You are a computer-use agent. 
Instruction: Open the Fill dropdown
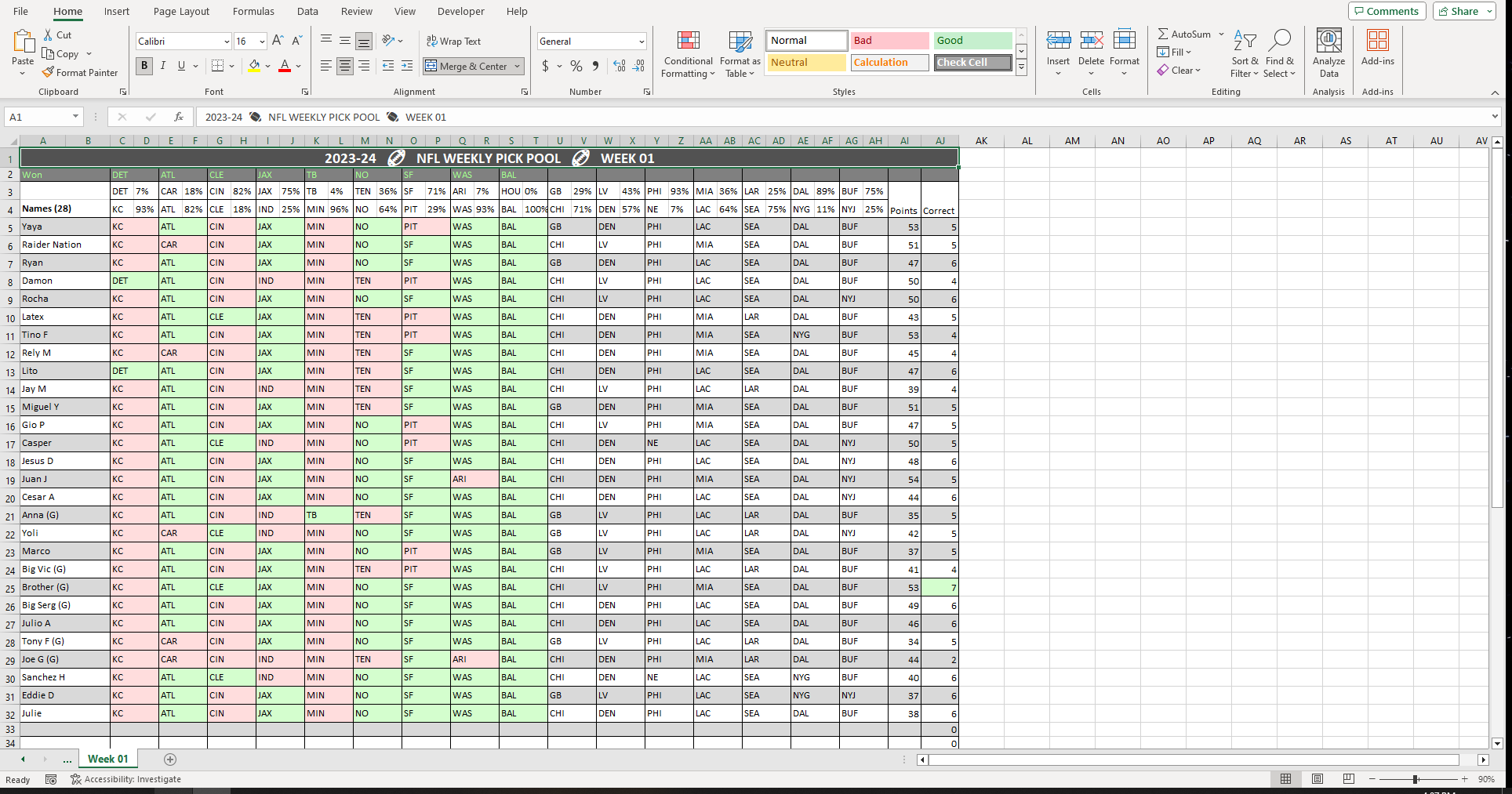pos(1174,53)
